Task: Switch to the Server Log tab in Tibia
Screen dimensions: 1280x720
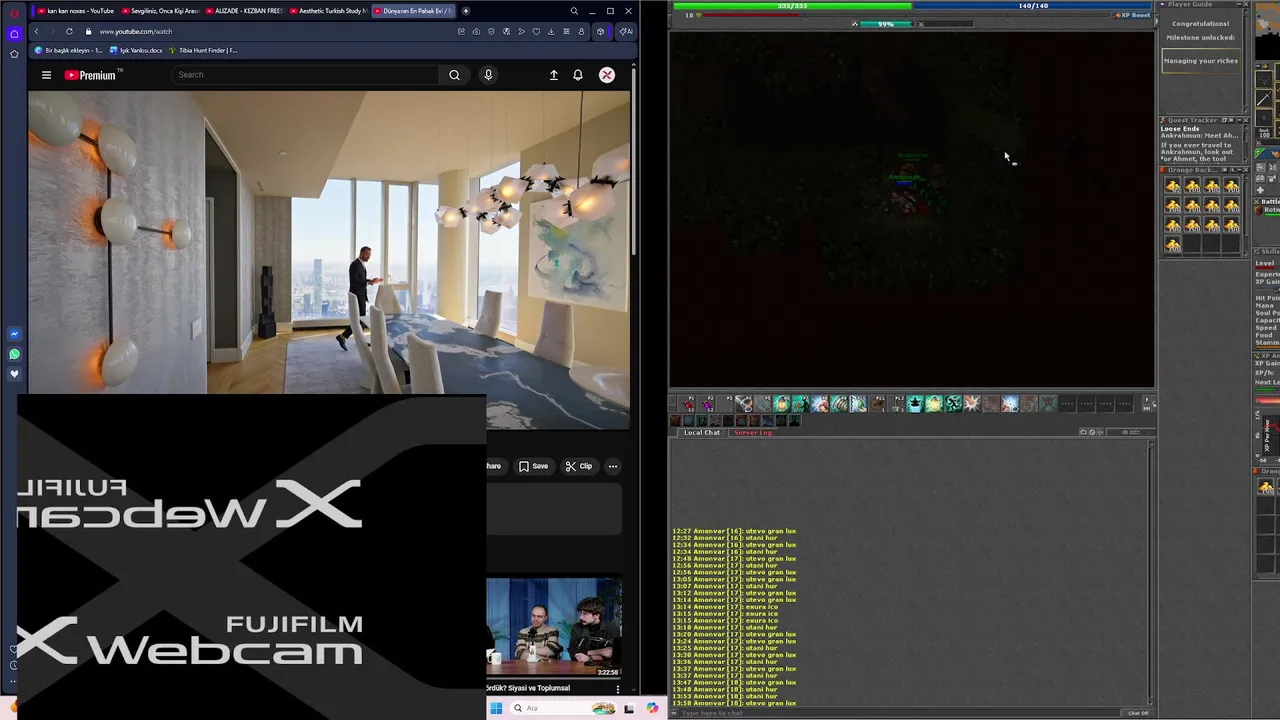Action: pos(753,432)
